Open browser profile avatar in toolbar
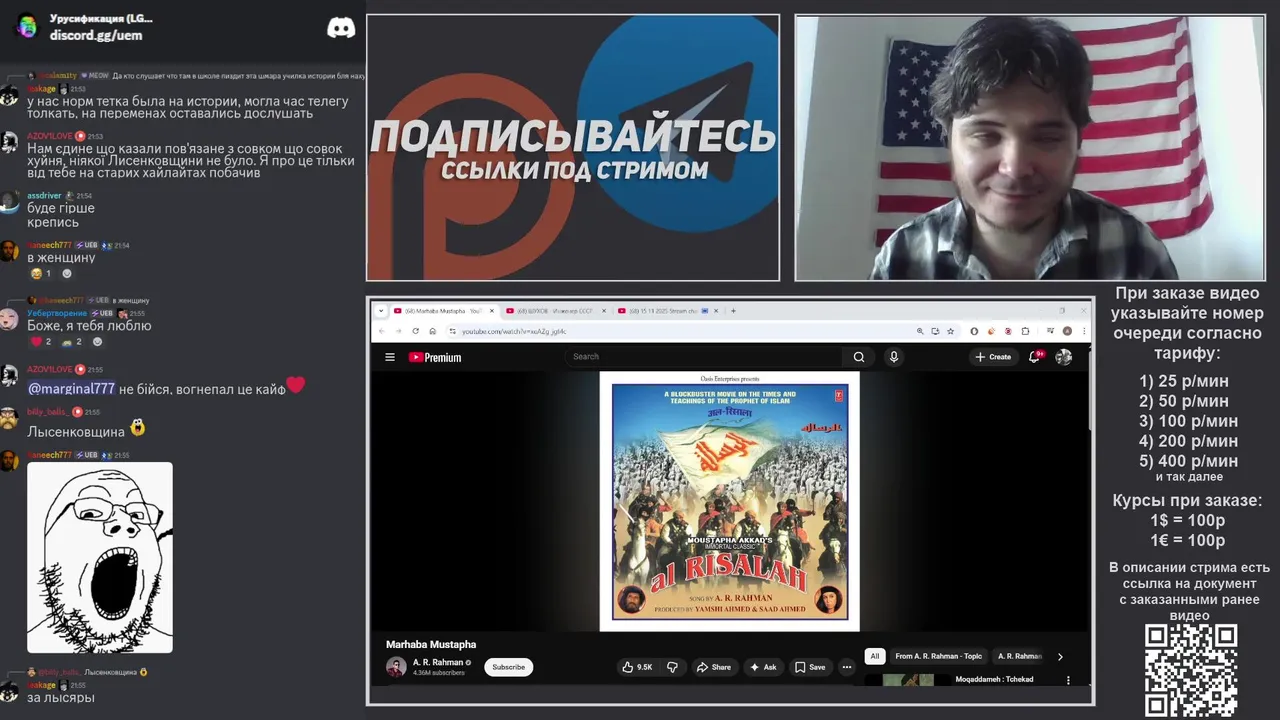Image resolution: width=1280 pixels, height=720 pixels. click(1068, 331)
